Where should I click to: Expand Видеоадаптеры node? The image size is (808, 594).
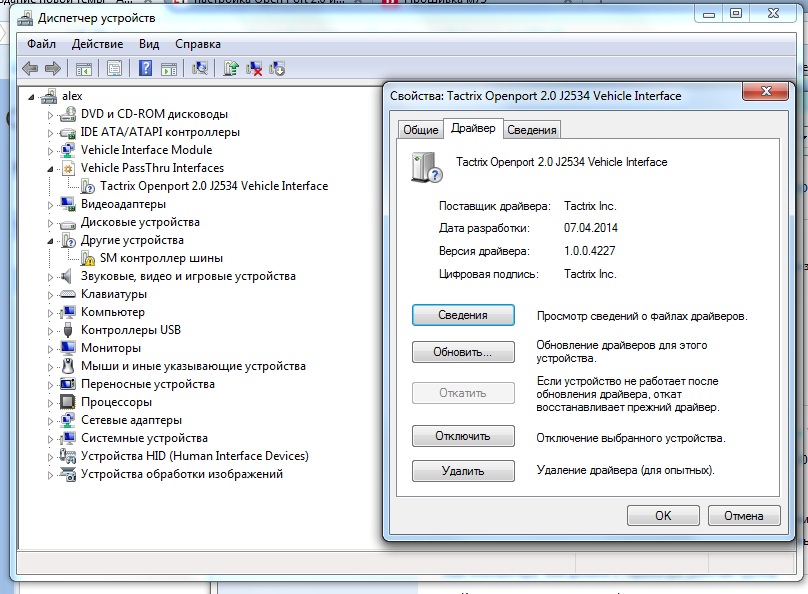pyautogui.click(x=50, y=205)
